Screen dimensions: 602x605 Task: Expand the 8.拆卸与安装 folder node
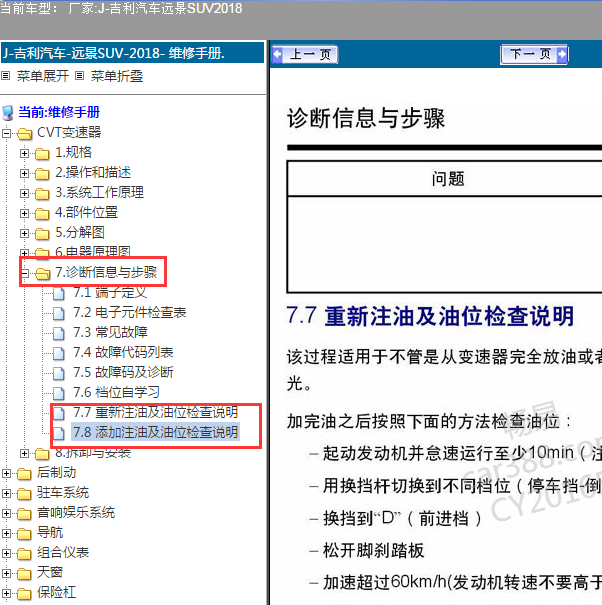click(24, 453)
